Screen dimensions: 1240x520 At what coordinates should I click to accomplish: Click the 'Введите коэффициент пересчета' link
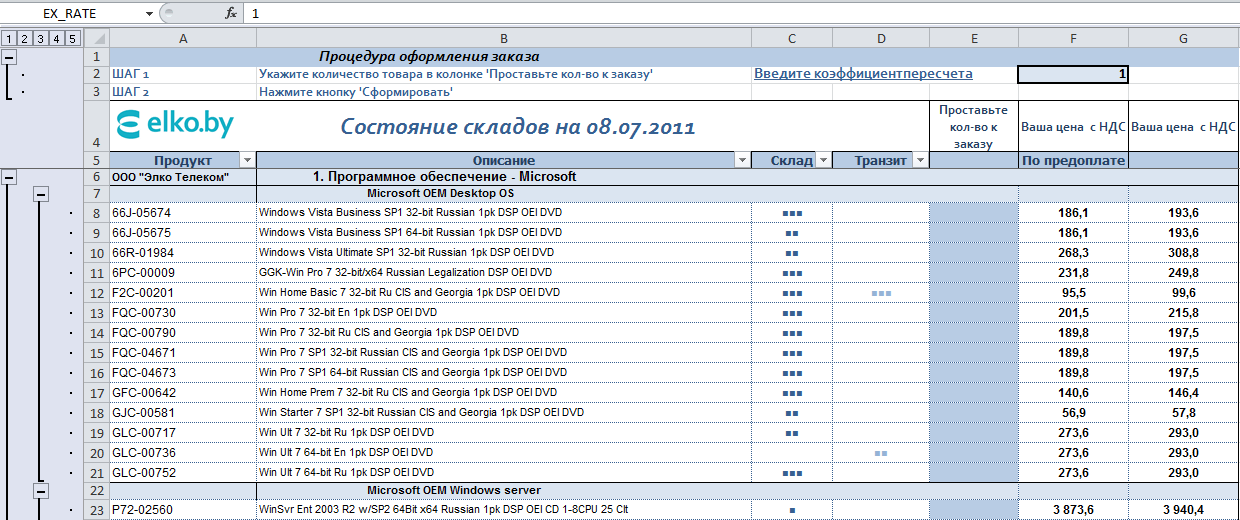coord(863,74)
